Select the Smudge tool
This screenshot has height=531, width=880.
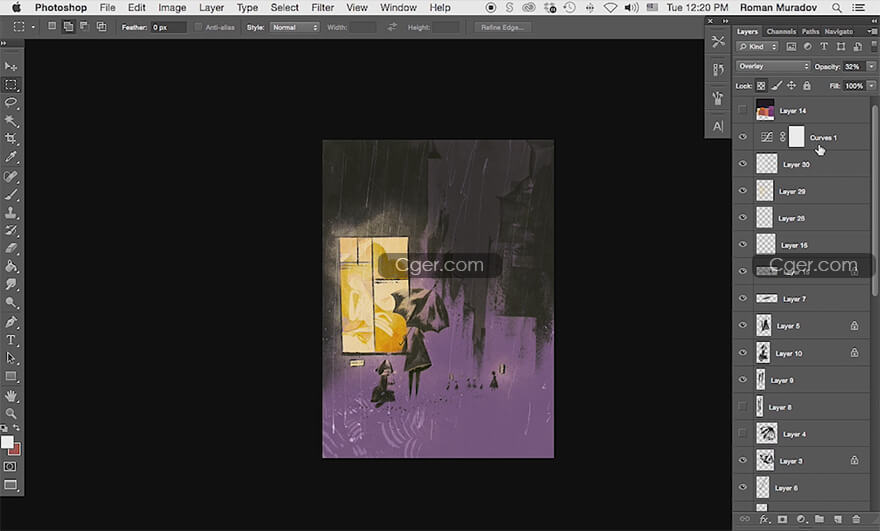click(11, 285)
